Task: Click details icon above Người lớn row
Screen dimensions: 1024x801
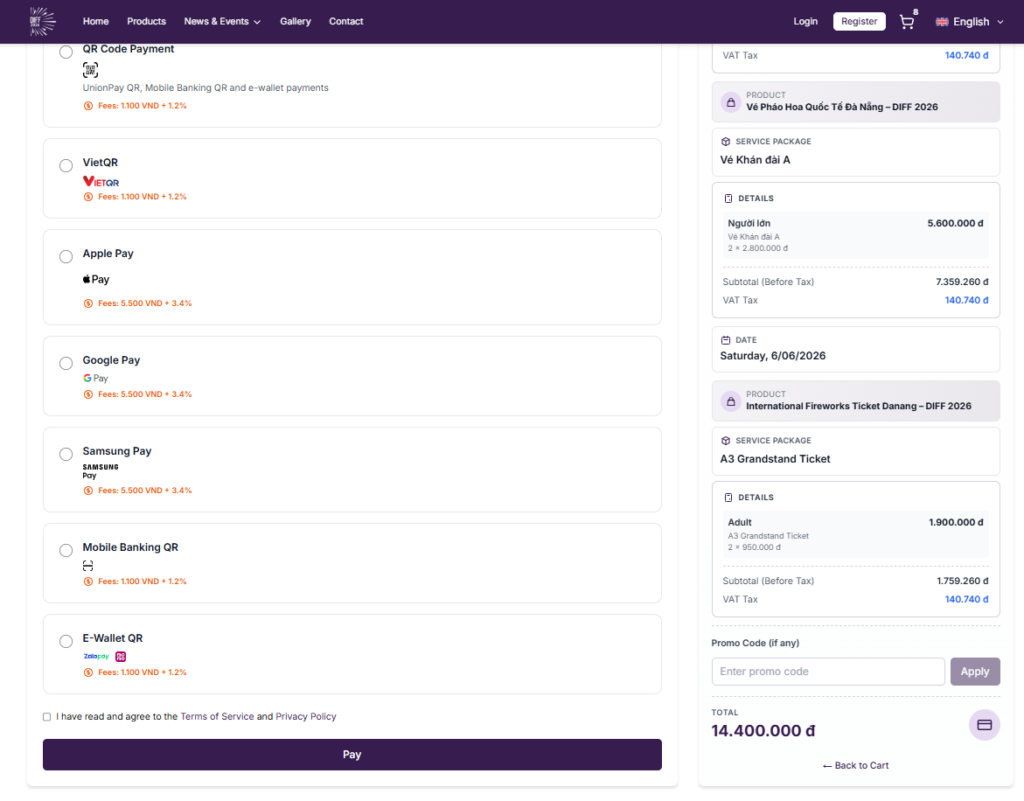Action: tap(728, 198)
